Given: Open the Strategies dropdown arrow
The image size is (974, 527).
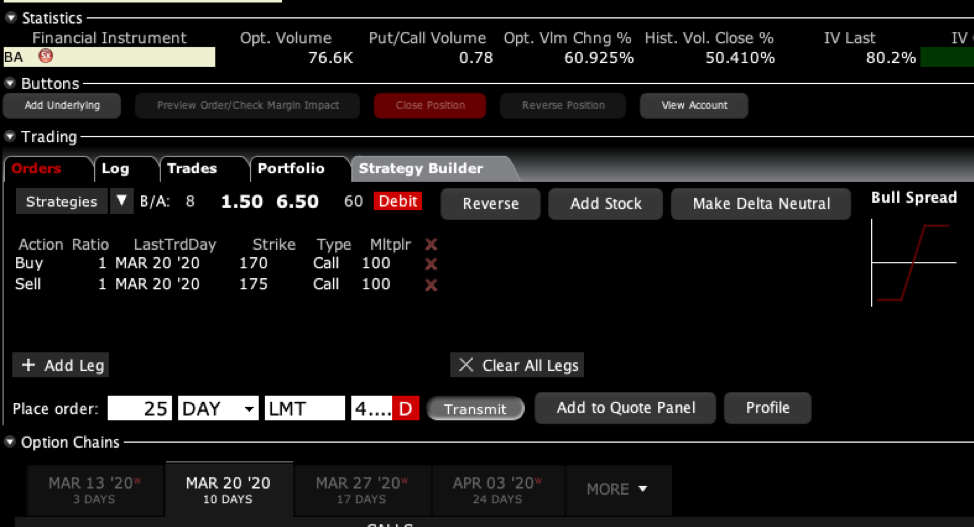Looking at the screenshot, I should [121, 202].
